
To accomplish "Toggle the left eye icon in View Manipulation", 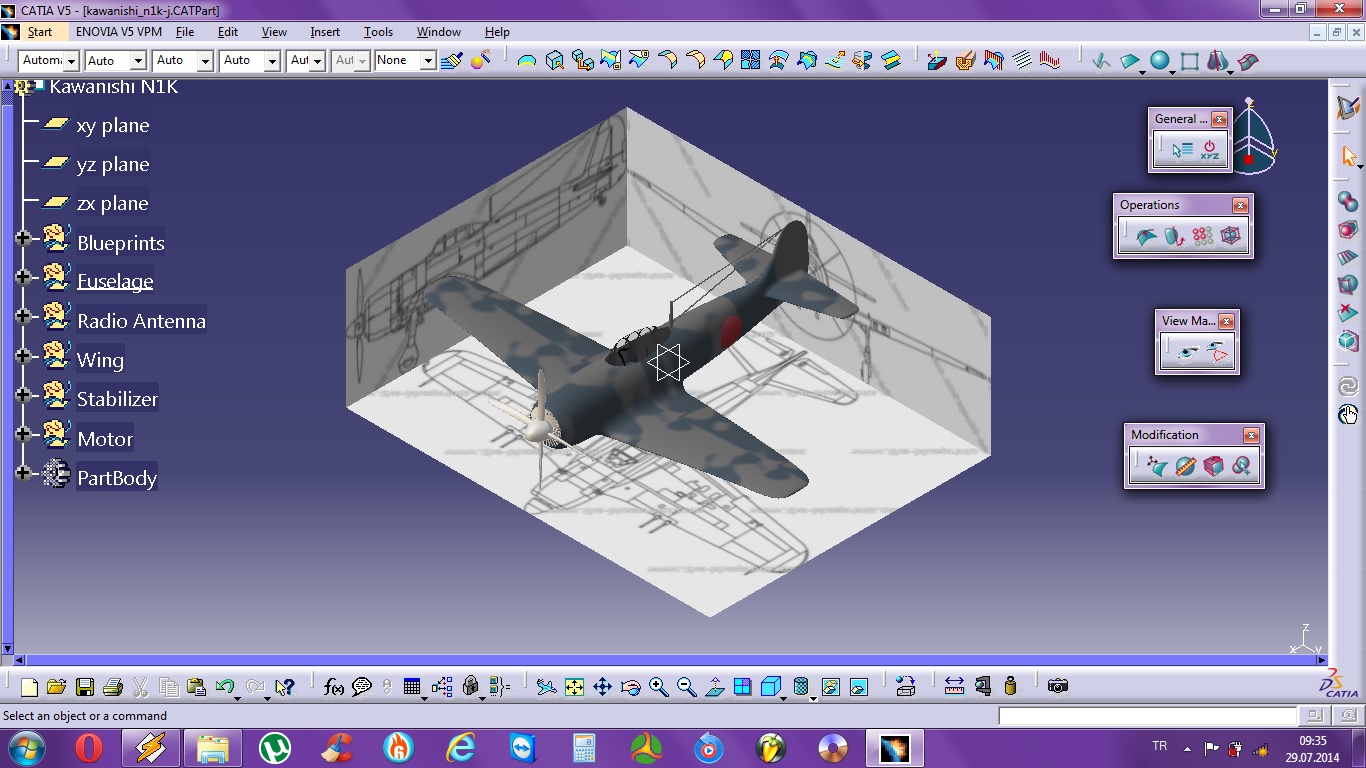I will [x=1188, y=352].
